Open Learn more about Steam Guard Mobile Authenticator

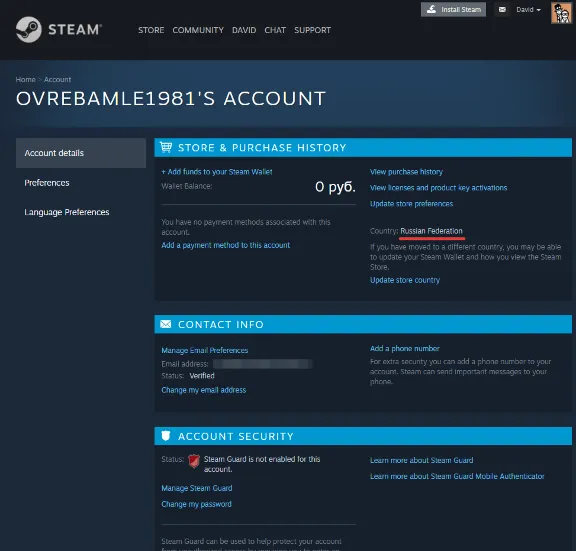(x=457, y=476)
